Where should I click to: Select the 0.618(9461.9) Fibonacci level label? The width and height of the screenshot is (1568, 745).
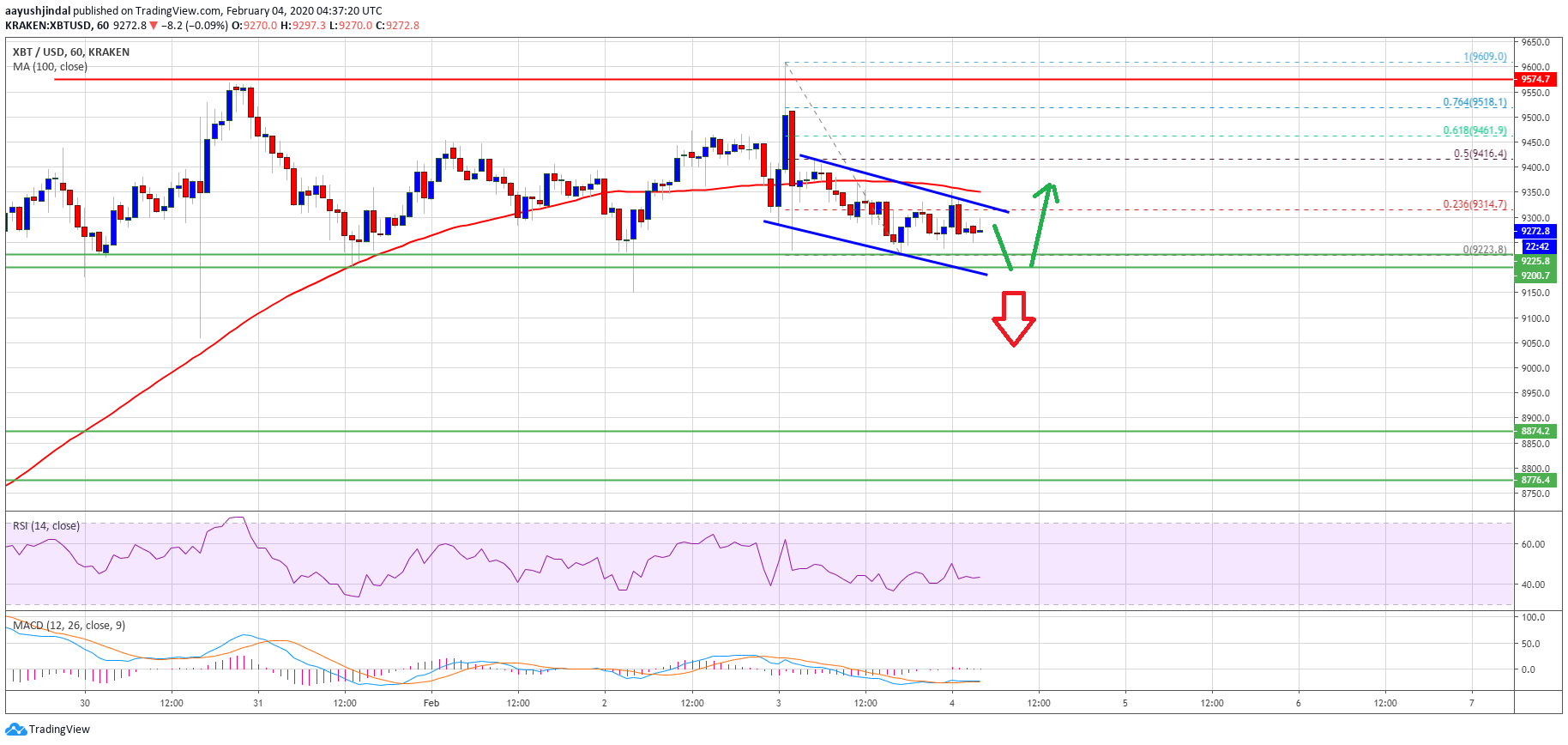click(1475, 130)
